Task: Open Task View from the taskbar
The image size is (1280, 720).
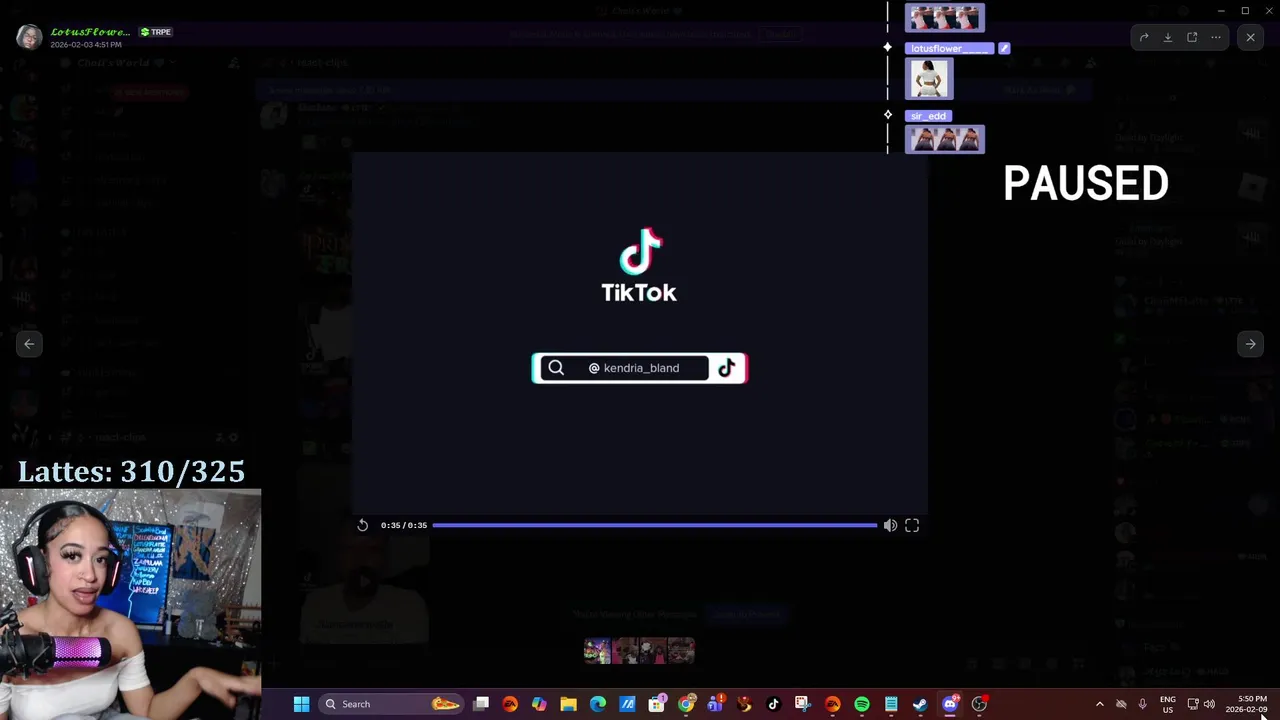Action: [481, 704]
